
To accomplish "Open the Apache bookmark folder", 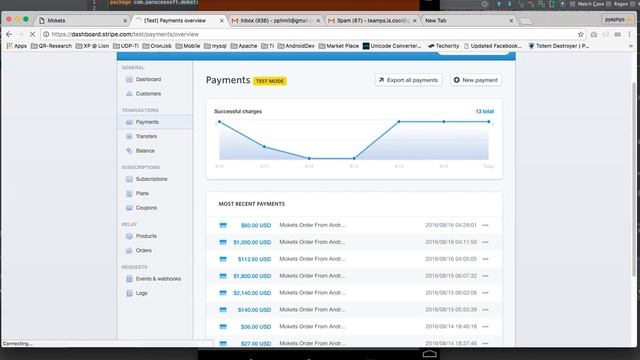I will tap(244, 46).
